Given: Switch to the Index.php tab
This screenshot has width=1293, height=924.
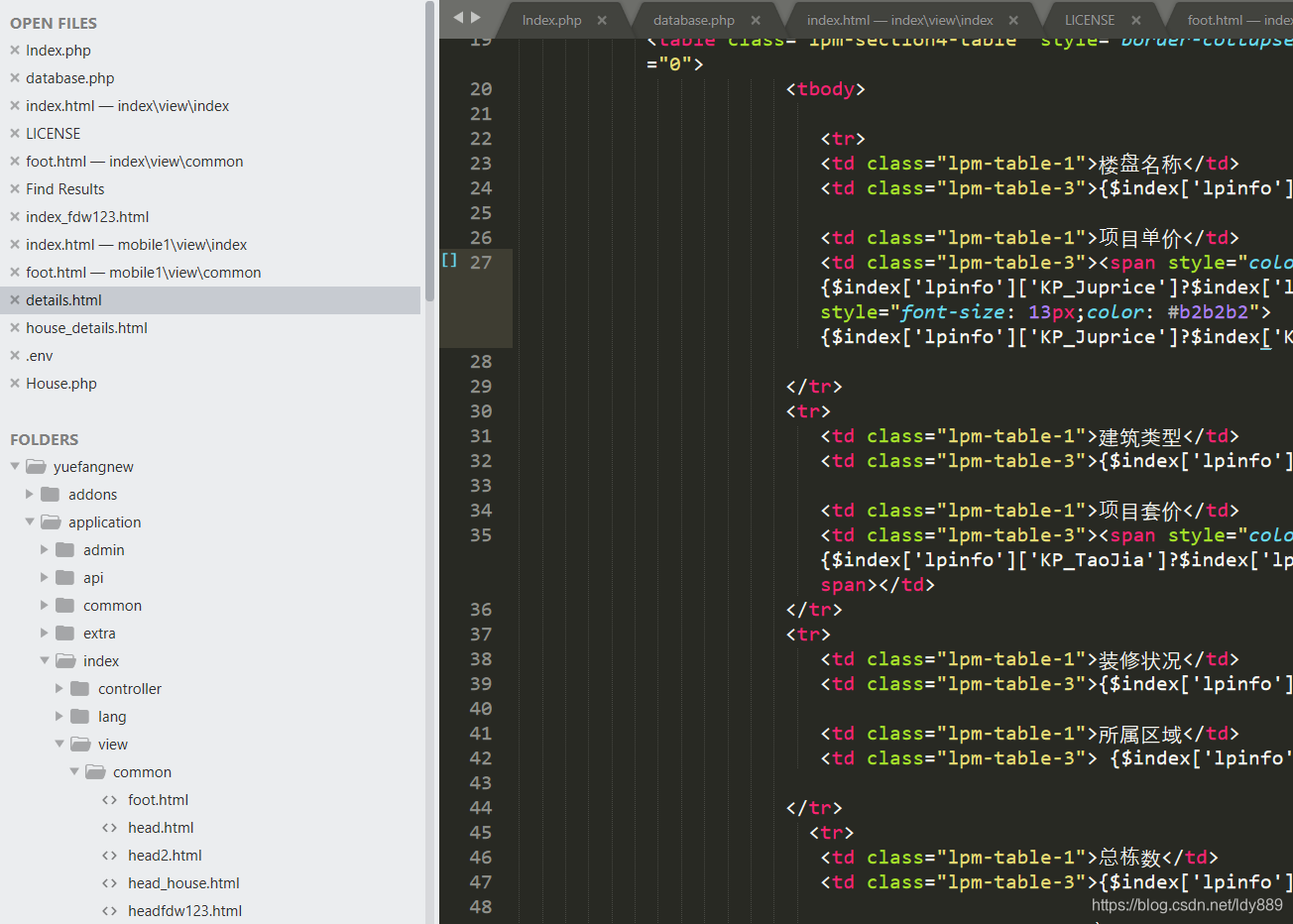Looking at the screenshot, I should tap(551, 18).
